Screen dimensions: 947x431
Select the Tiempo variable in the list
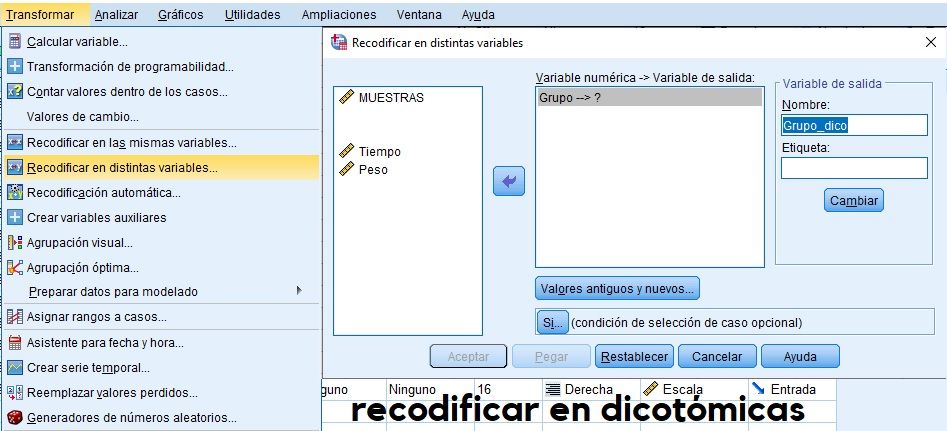point(379,152)
